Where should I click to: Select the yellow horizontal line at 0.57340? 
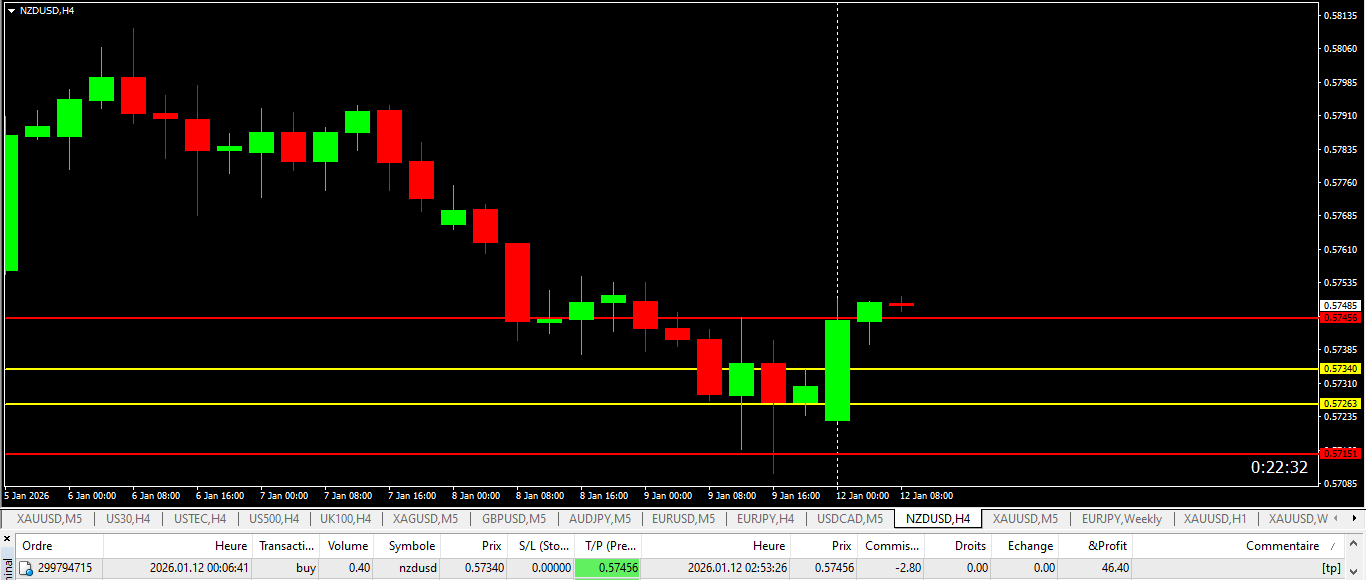pyautogui.click(x=660, y=369)
